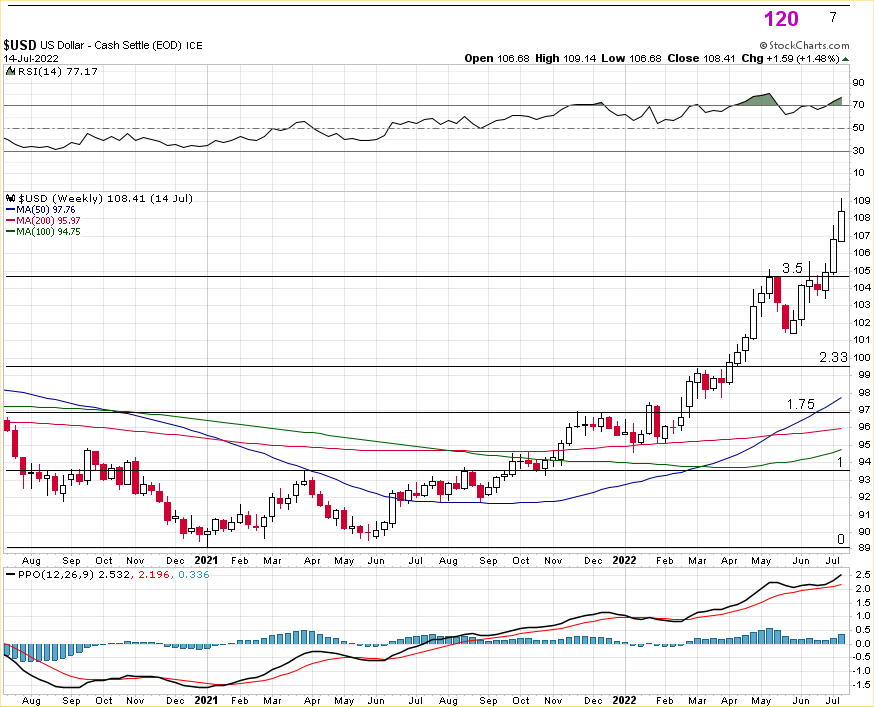Viewport: 874px width, 707px height.
Task: Click the MA(200) 95.97 legend text
Action: tap(48, 221)
